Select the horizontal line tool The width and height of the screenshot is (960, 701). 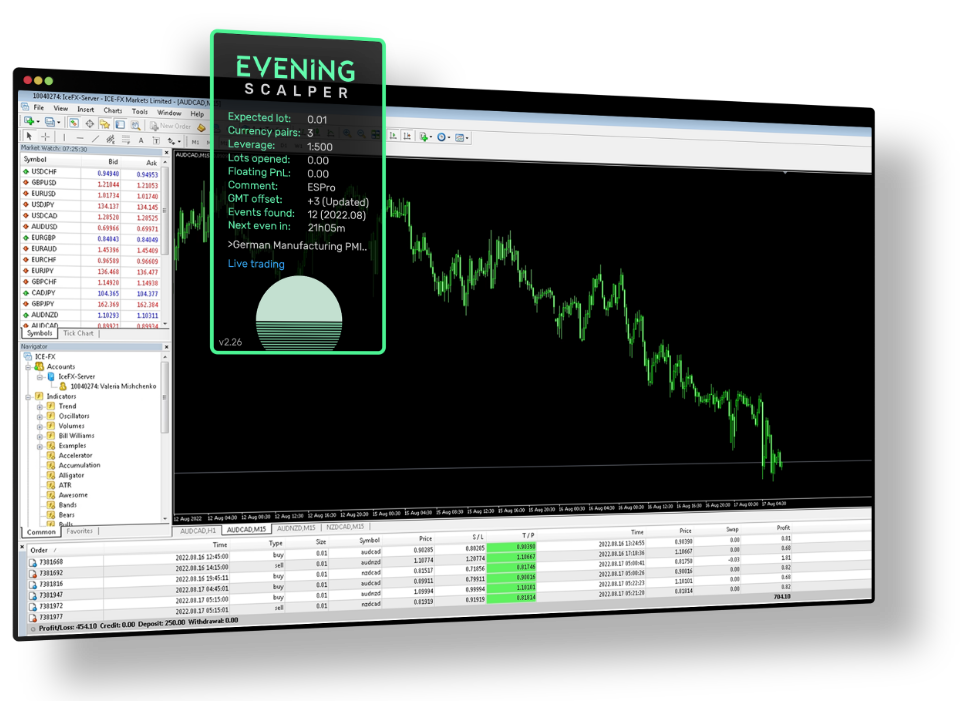pyautogui.click(x=80, y=138)
